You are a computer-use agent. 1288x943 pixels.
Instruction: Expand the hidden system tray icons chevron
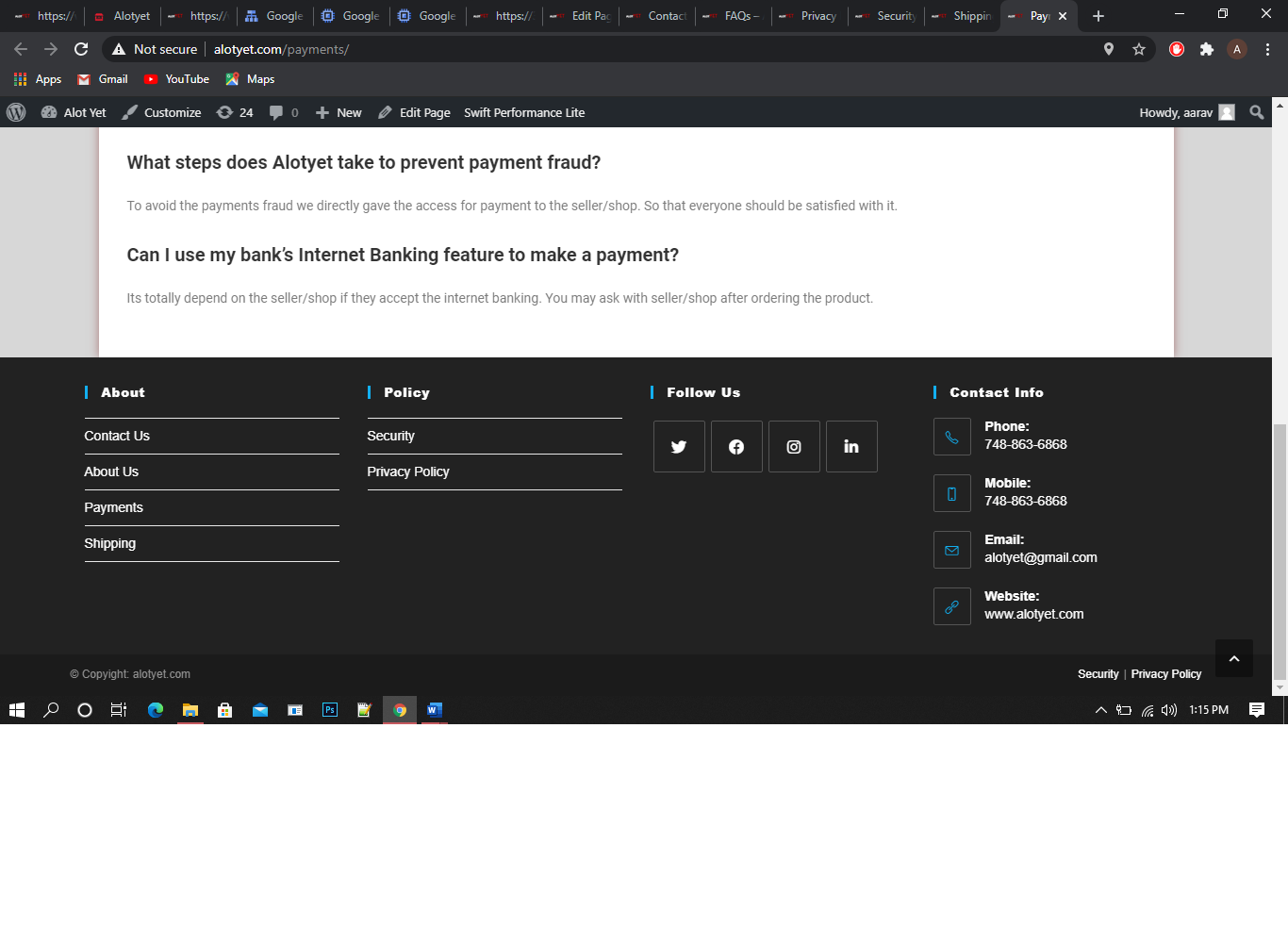pyautogui.click(x=1100, y=710)
